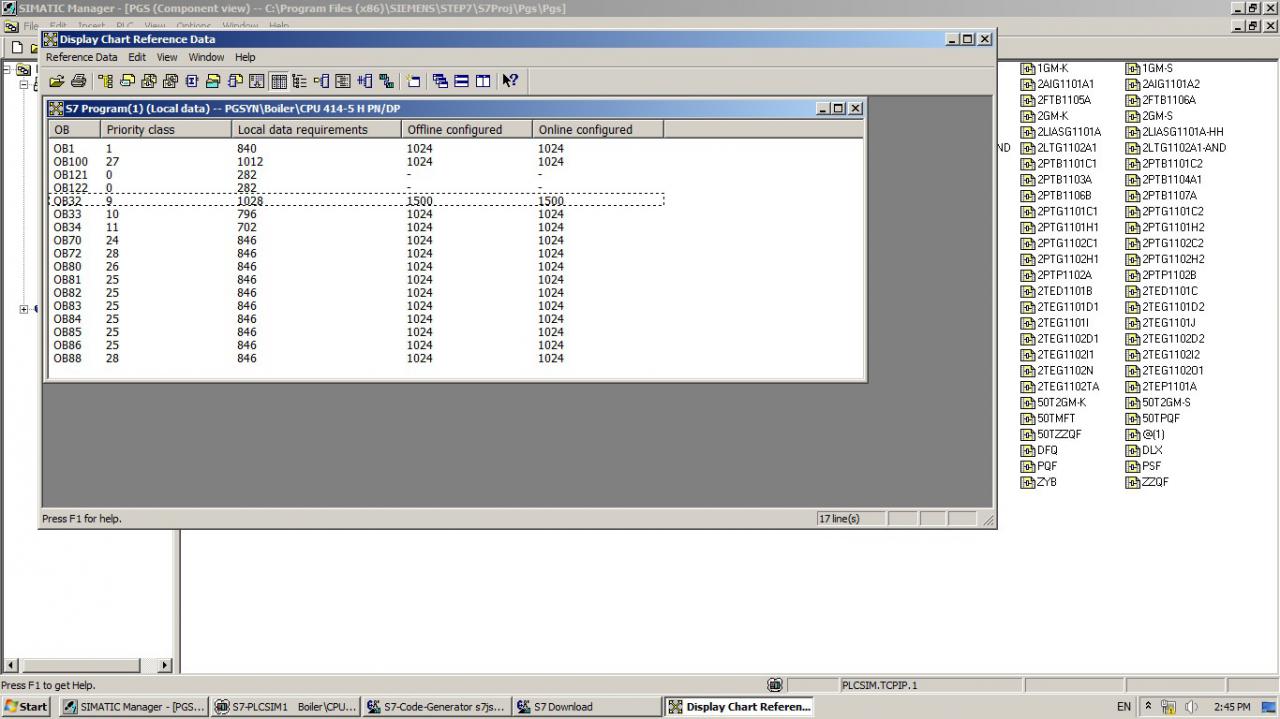The width and height of the screenshot is (1280, 719).
Task: Click the @(1) chart icon in SIMATIC Manager
Action: coord(1133,435)
